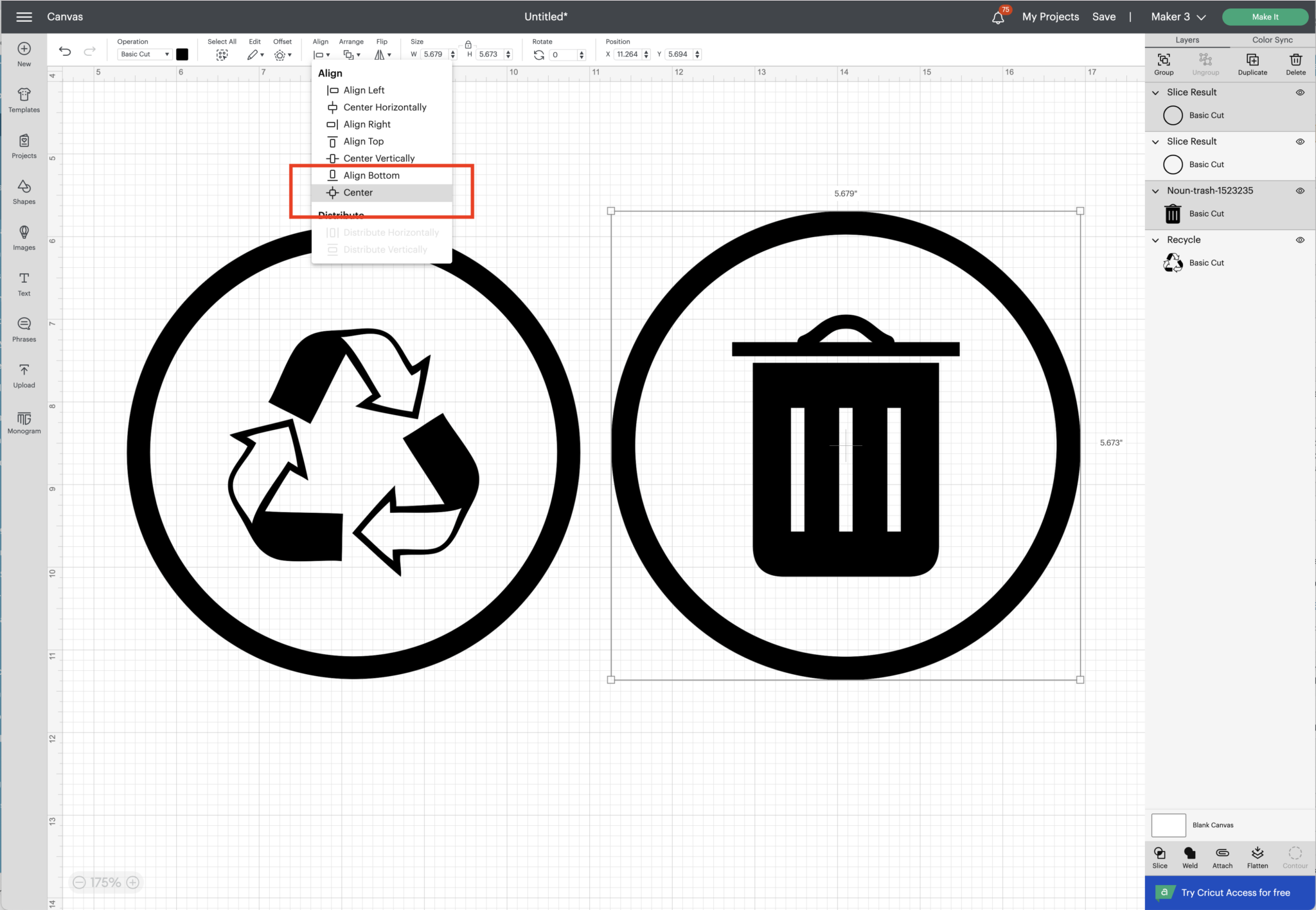The height and width of the screenshot is (910, 1316).
Task: Open the black operation color swatch
Action: 182,55
